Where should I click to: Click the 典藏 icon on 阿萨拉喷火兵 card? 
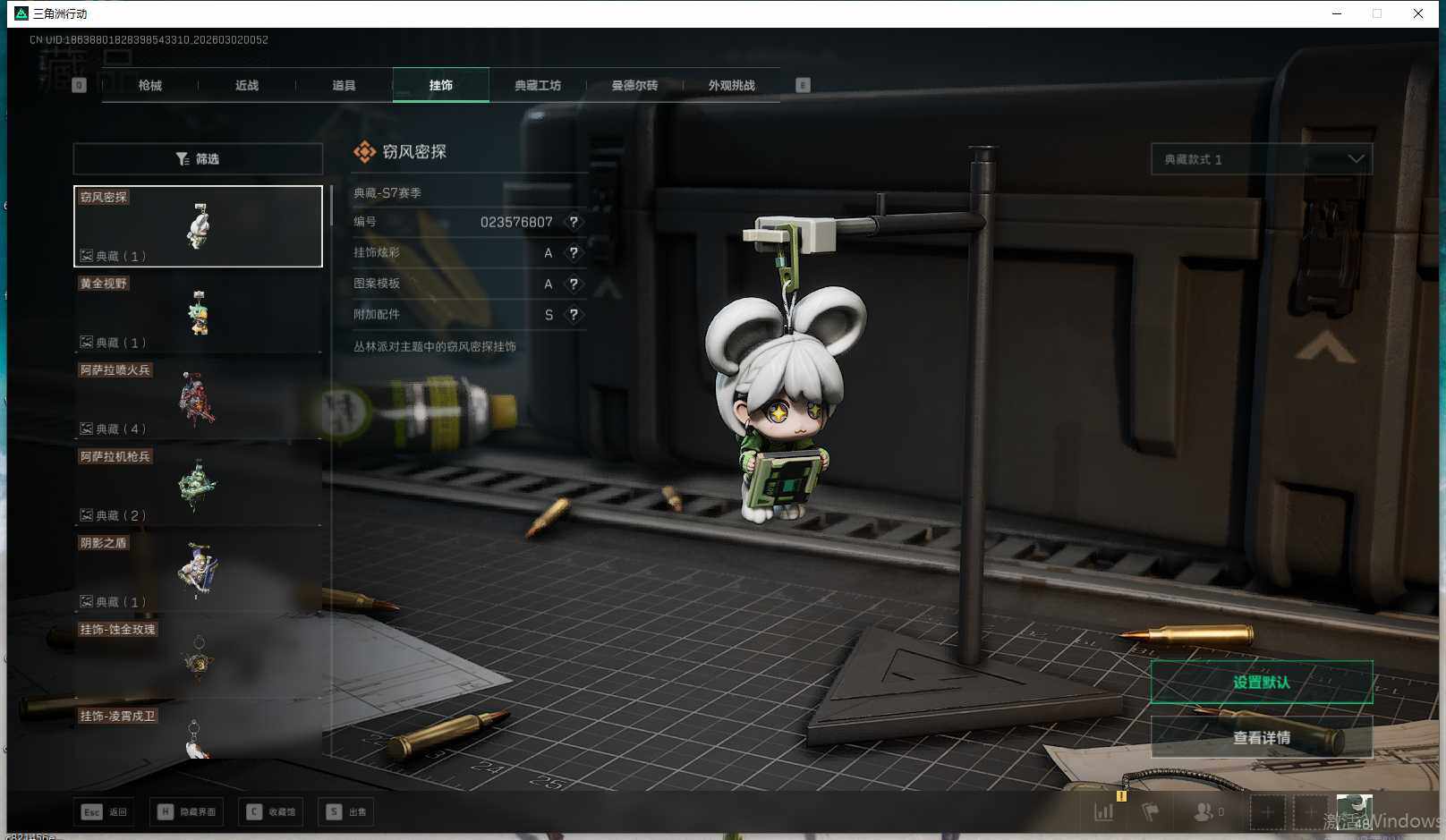tap(87, 428)
